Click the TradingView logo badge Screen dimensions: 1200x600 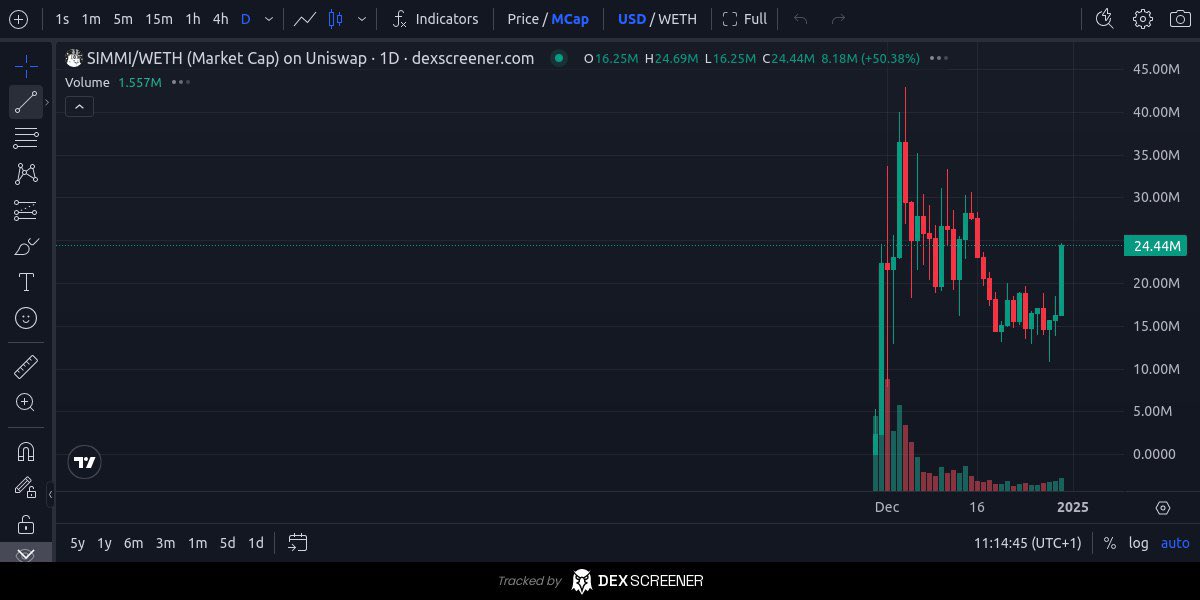[x=85, y=462]
